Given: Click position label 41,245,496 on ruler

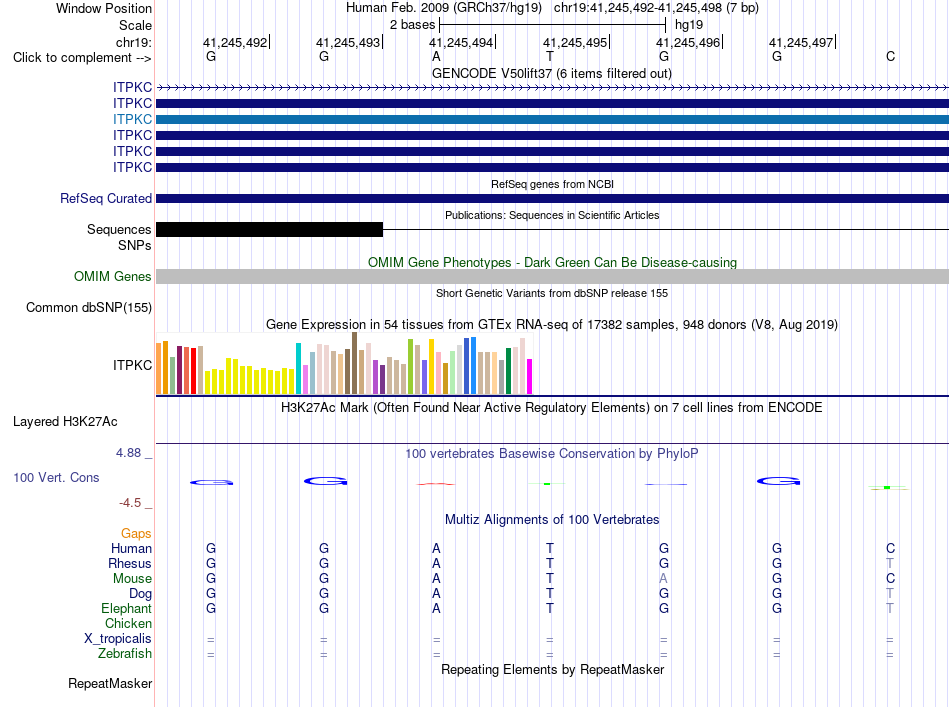Looking at the screenshot, I should pos(688,42).
